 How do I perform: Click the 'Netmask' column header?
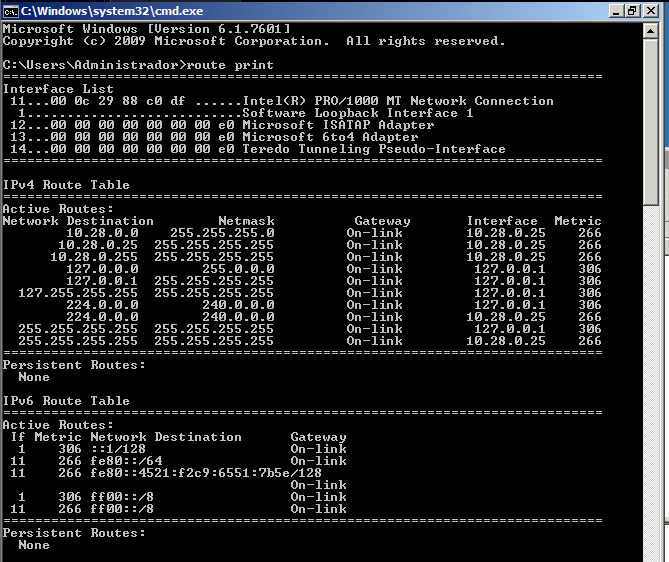(246, 221)
